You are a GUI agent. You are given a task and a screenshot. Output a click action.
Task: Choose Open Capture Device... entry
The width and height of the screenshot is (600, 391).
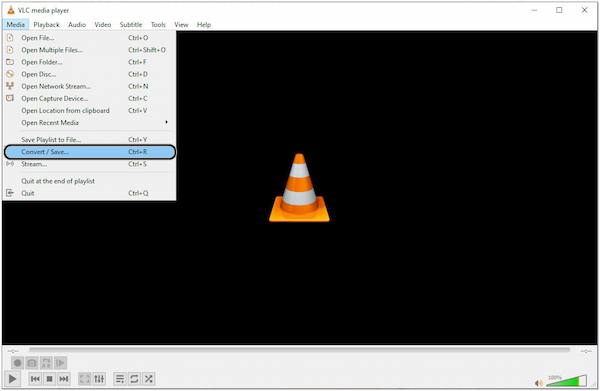90,98
